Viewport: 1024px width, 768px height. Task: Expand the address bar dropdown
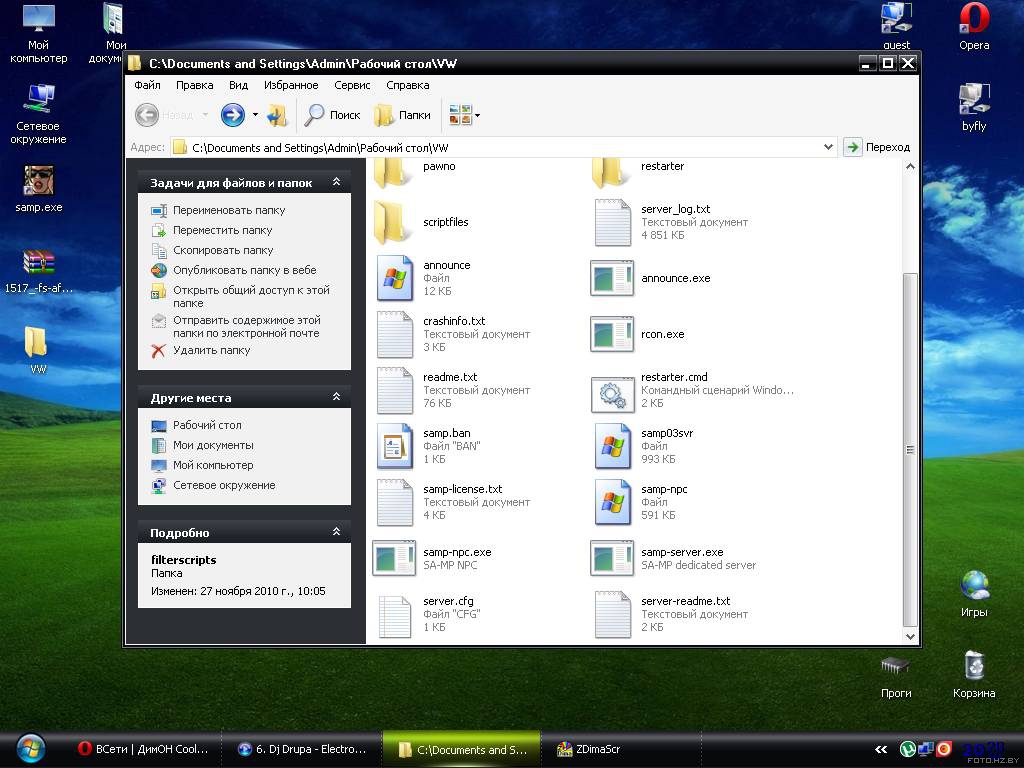coord(828,147)
